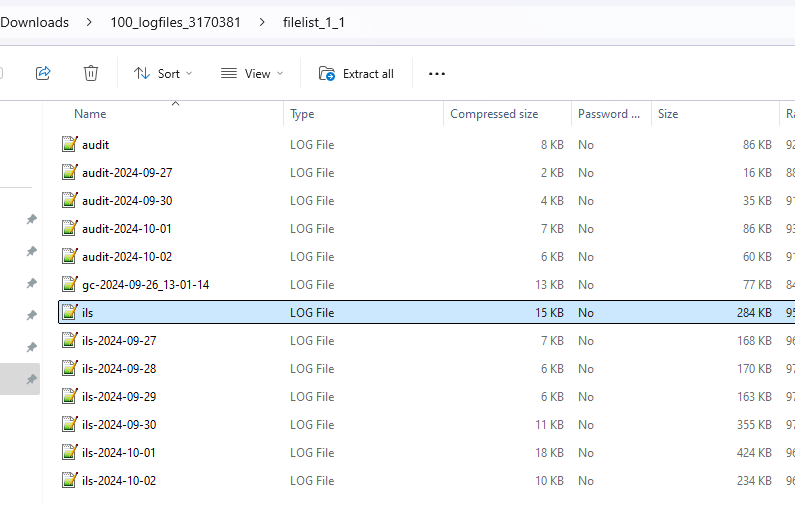Screen dimensions: 795x506
Task: Click the Delete trash can icon
Action: pos(91,73)
